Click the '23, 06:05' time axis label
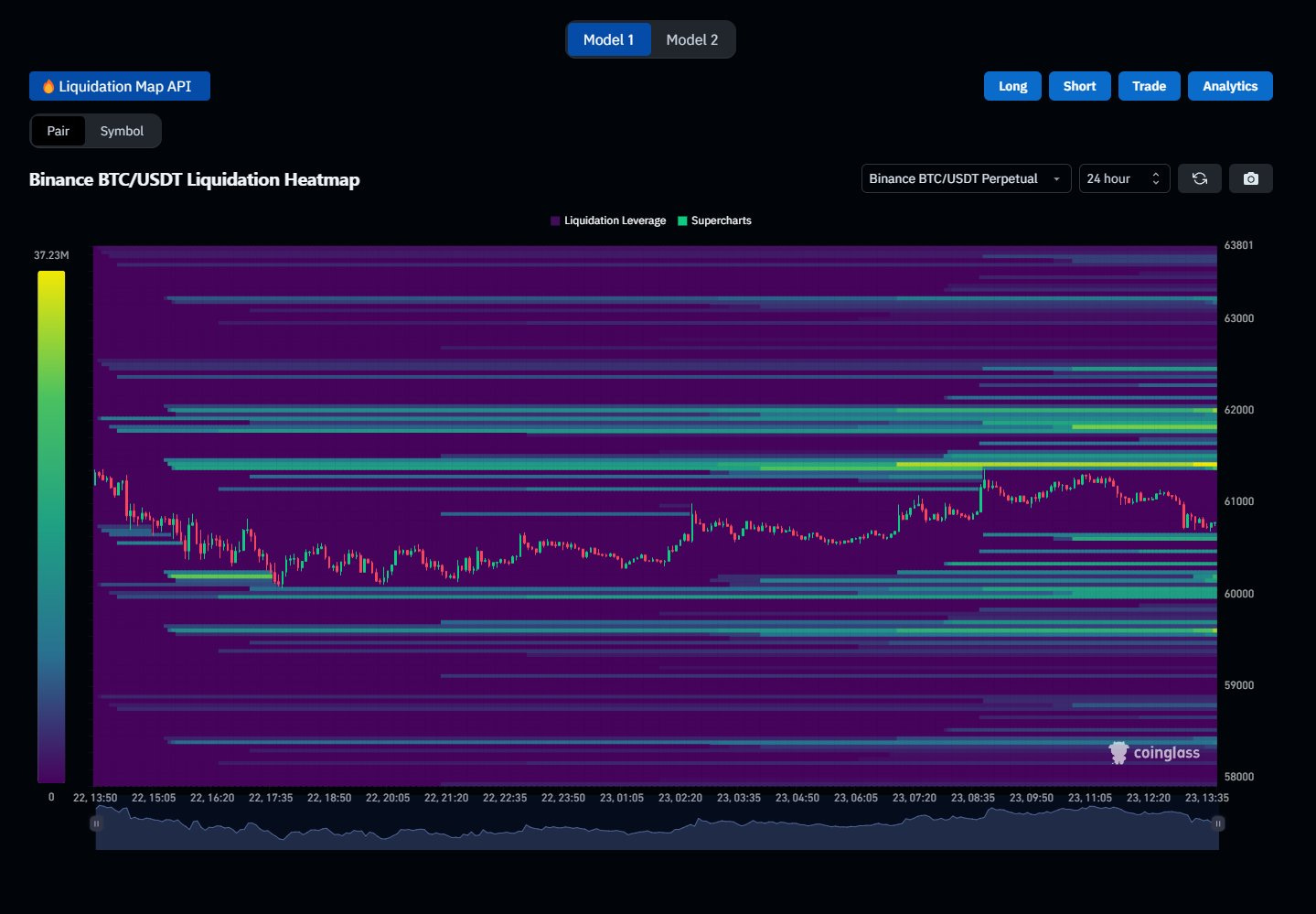The image size is (1316, 914). pos(856,798)
